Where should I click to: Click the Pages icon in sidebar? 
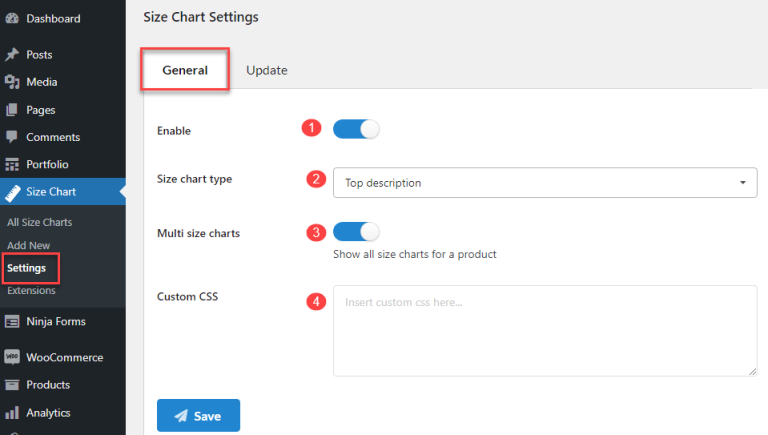[x=12, y=110]
